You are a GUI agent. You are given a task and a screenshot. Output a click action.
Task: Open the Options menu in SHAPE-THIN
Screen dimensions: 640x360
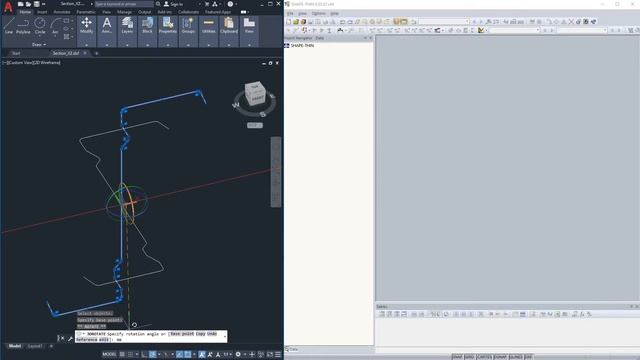point(318,13)
